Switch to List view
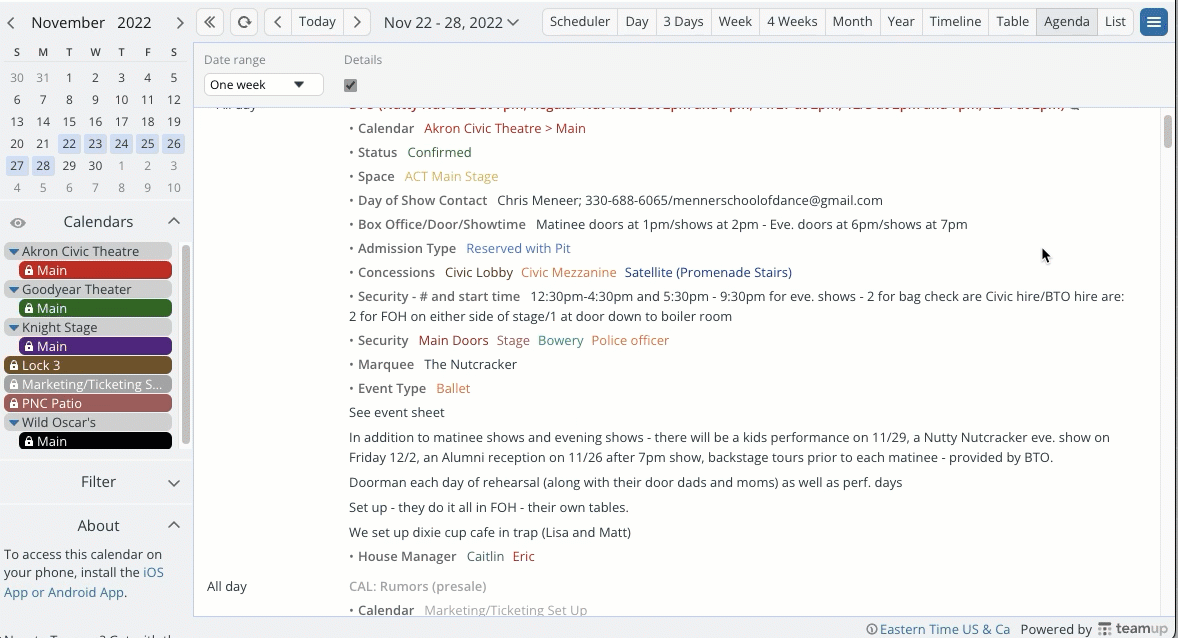 click(1116, 22)
